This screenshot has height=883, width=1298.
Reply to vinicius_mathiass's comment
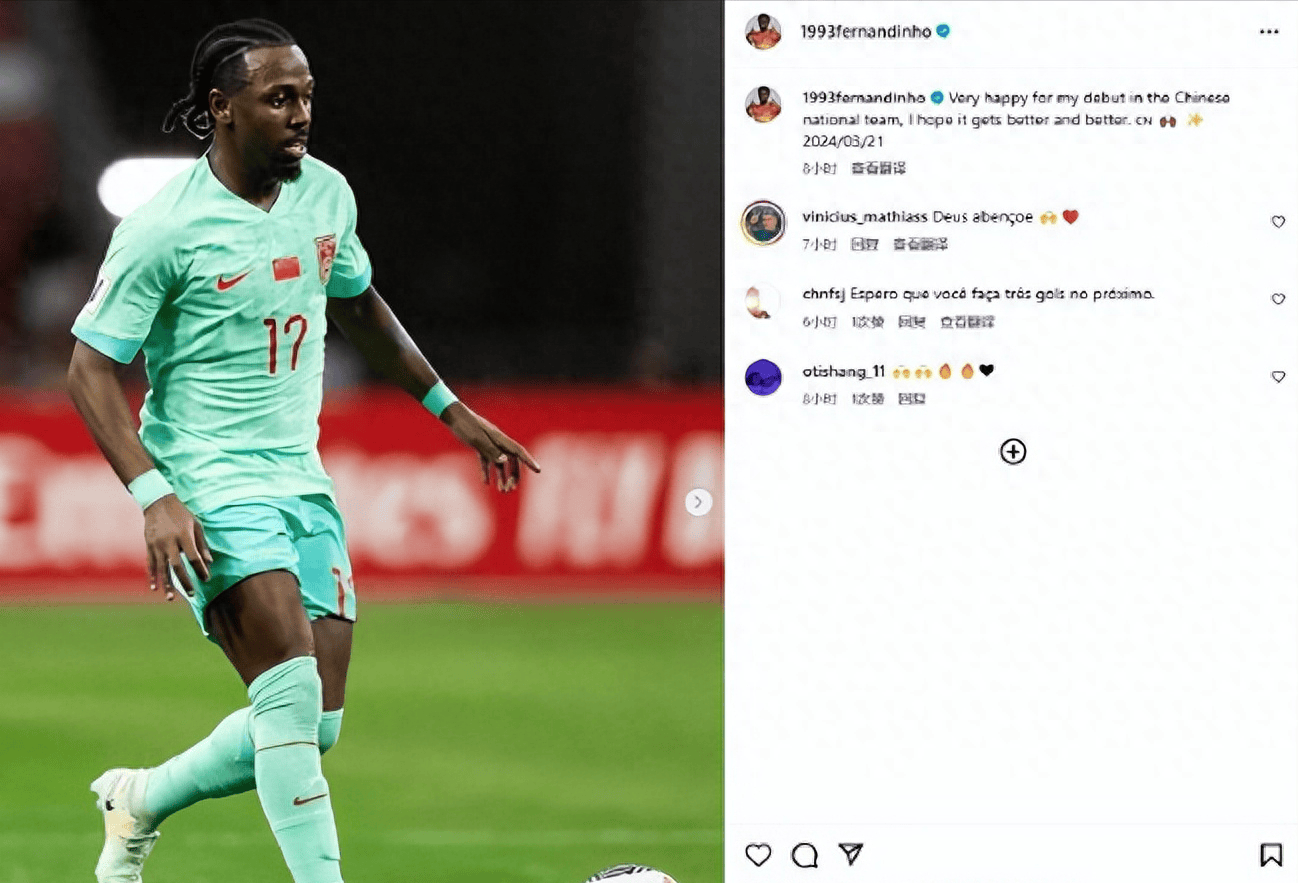[864, 244]
